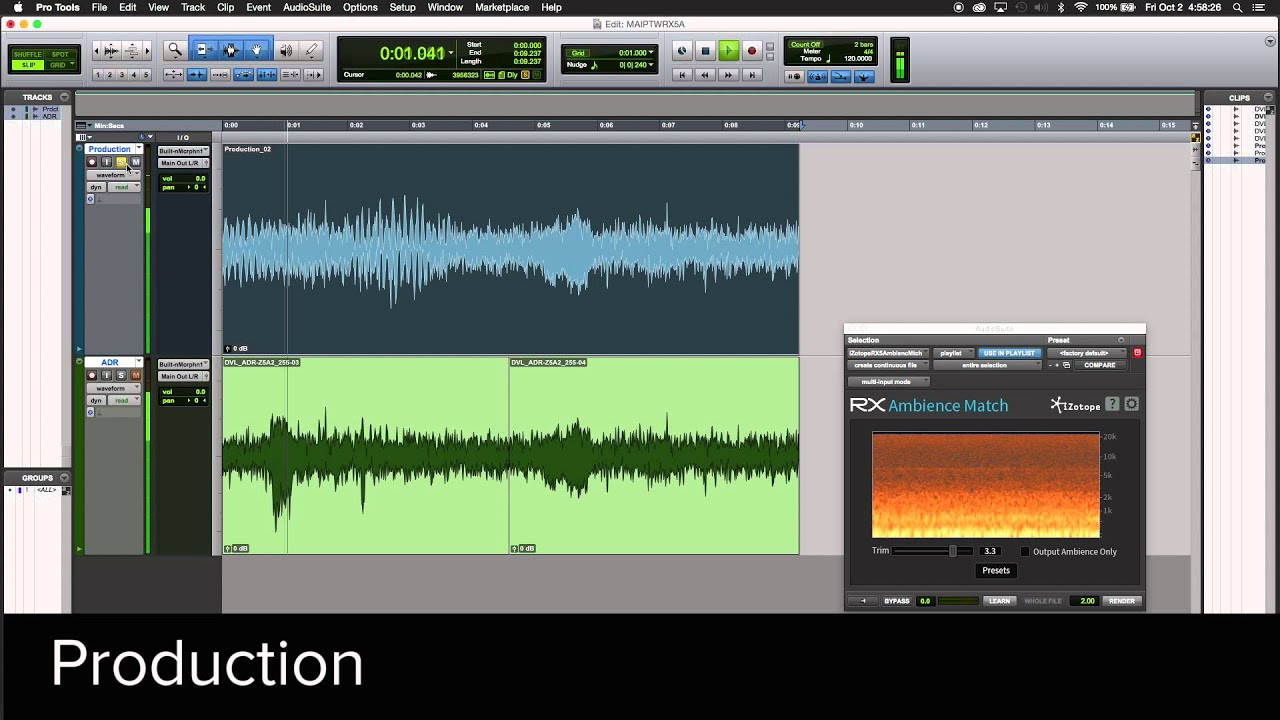The height and width of the screenshot is (720, 1280).
Task: Enable Shuffle edit mode
Action: coord(28,54)
